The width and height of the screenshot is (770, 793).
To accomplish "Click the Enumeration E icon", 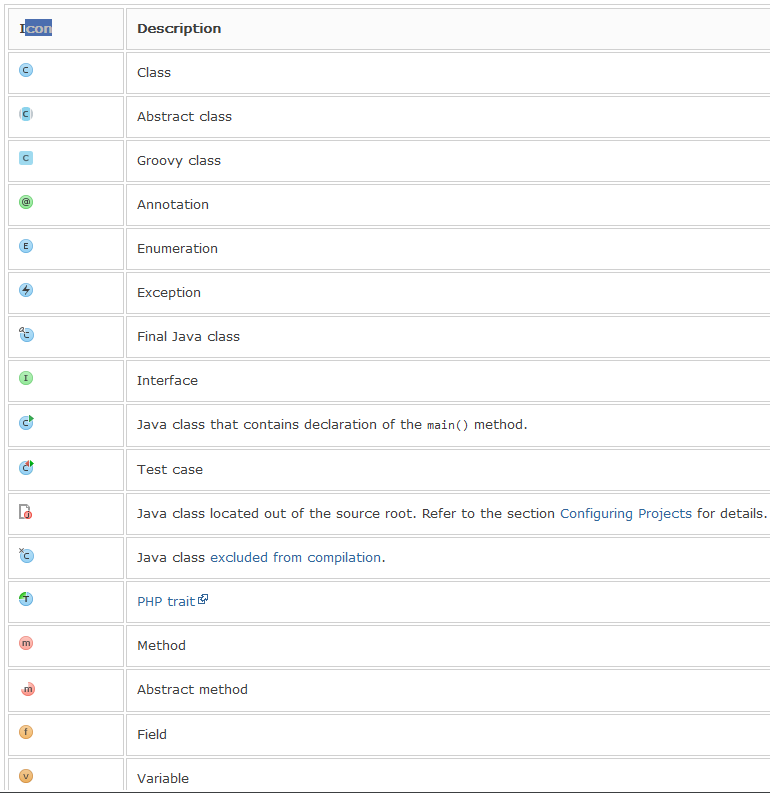I will point(26,246).
